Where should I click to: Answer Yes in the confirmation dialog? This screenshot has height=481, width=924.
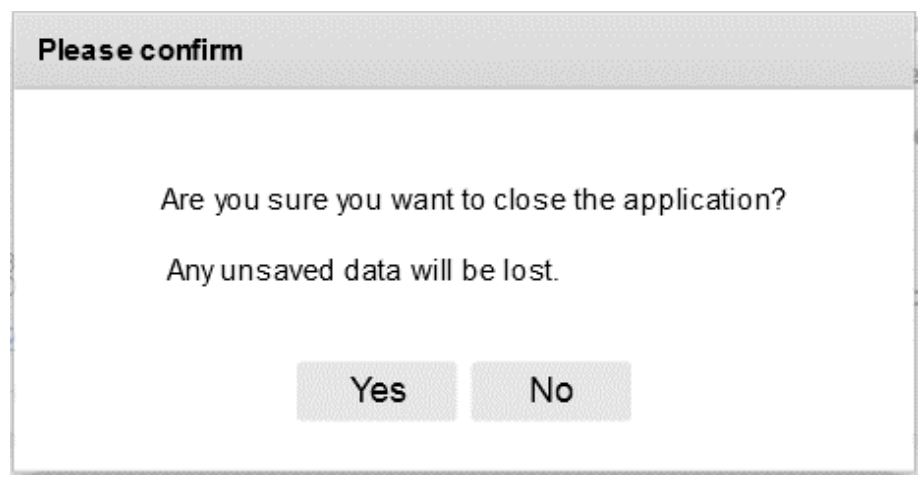(x=377, y=391)
